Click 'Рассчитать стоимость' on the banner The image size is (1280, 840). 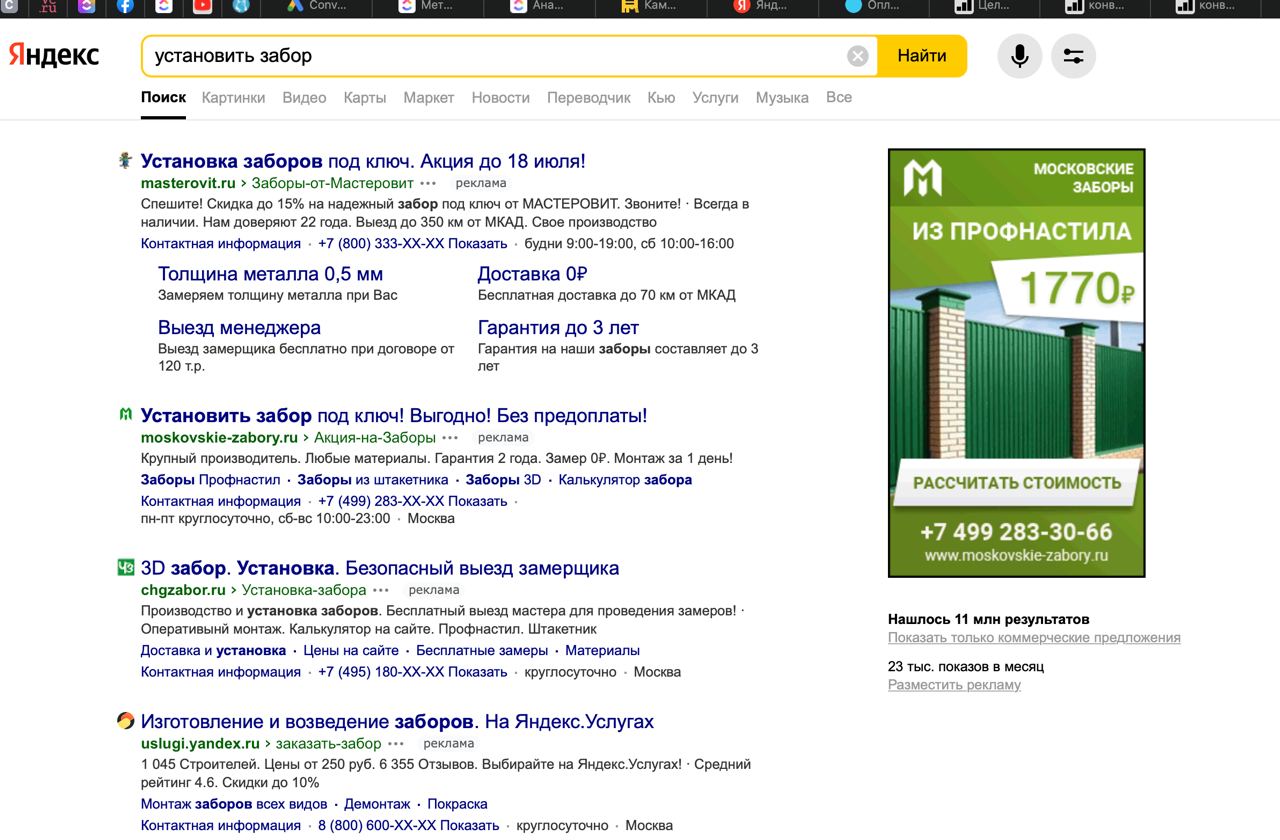click(1017, 482)
